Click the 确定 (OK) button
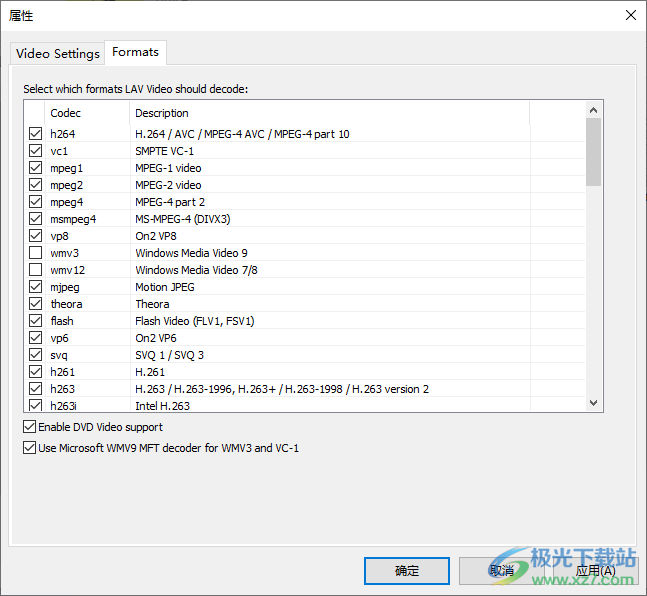Screen dimensions: 647x596 (x=407, y=571)
